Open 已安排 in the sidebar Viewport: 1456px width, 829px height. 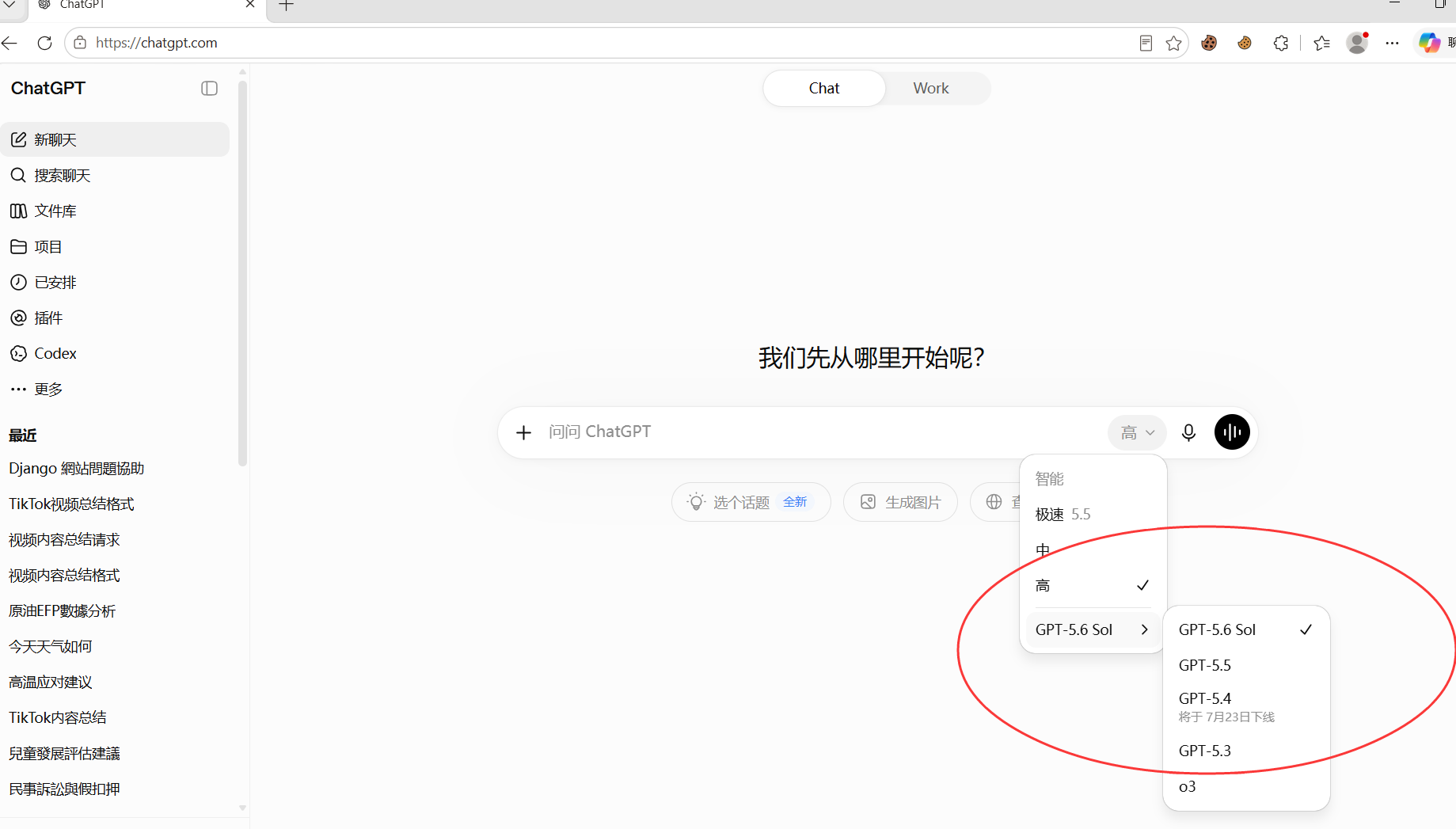(116, 282)
